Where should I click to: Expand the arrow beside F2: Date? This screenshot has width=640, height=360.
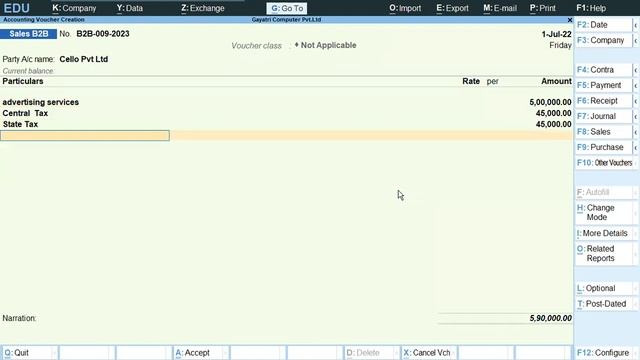[x=636, y=25]
